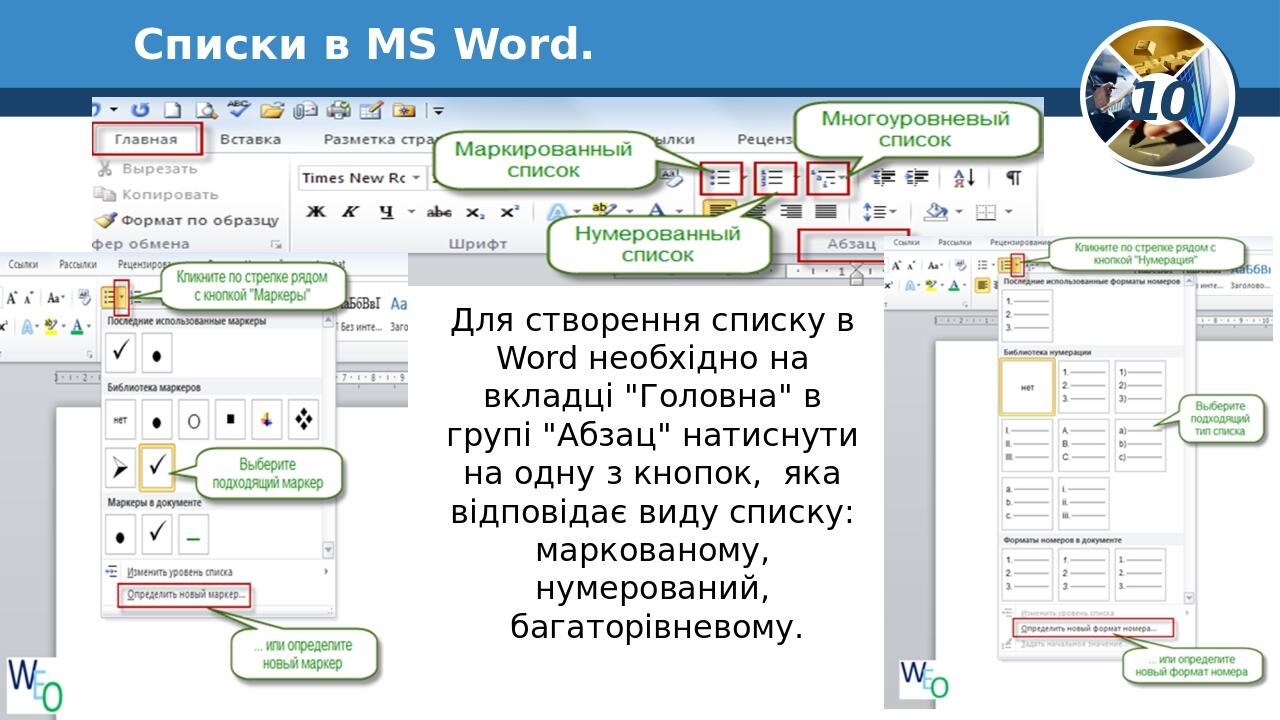Click the bullet menu scrollbar down arrow

click(x=326, y=550)
